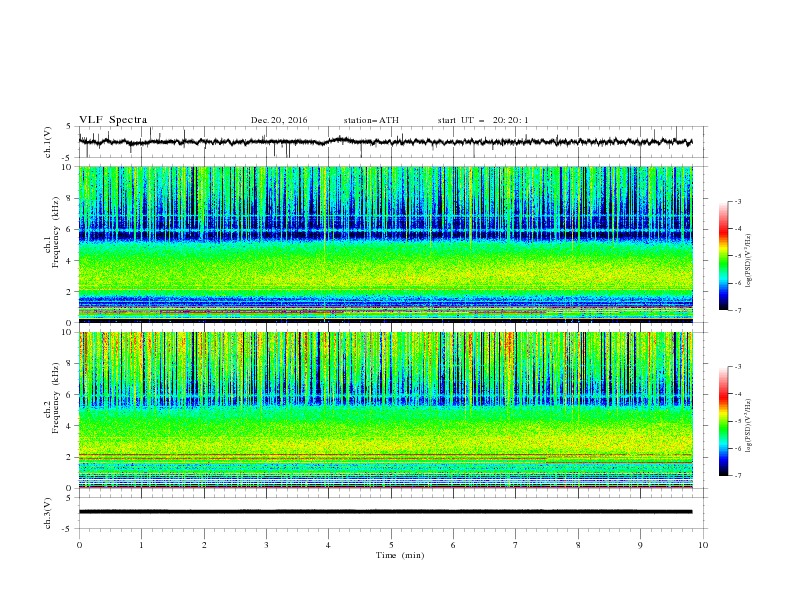Click the "ch.1(V)" waveform axis label

pos(48,142)
